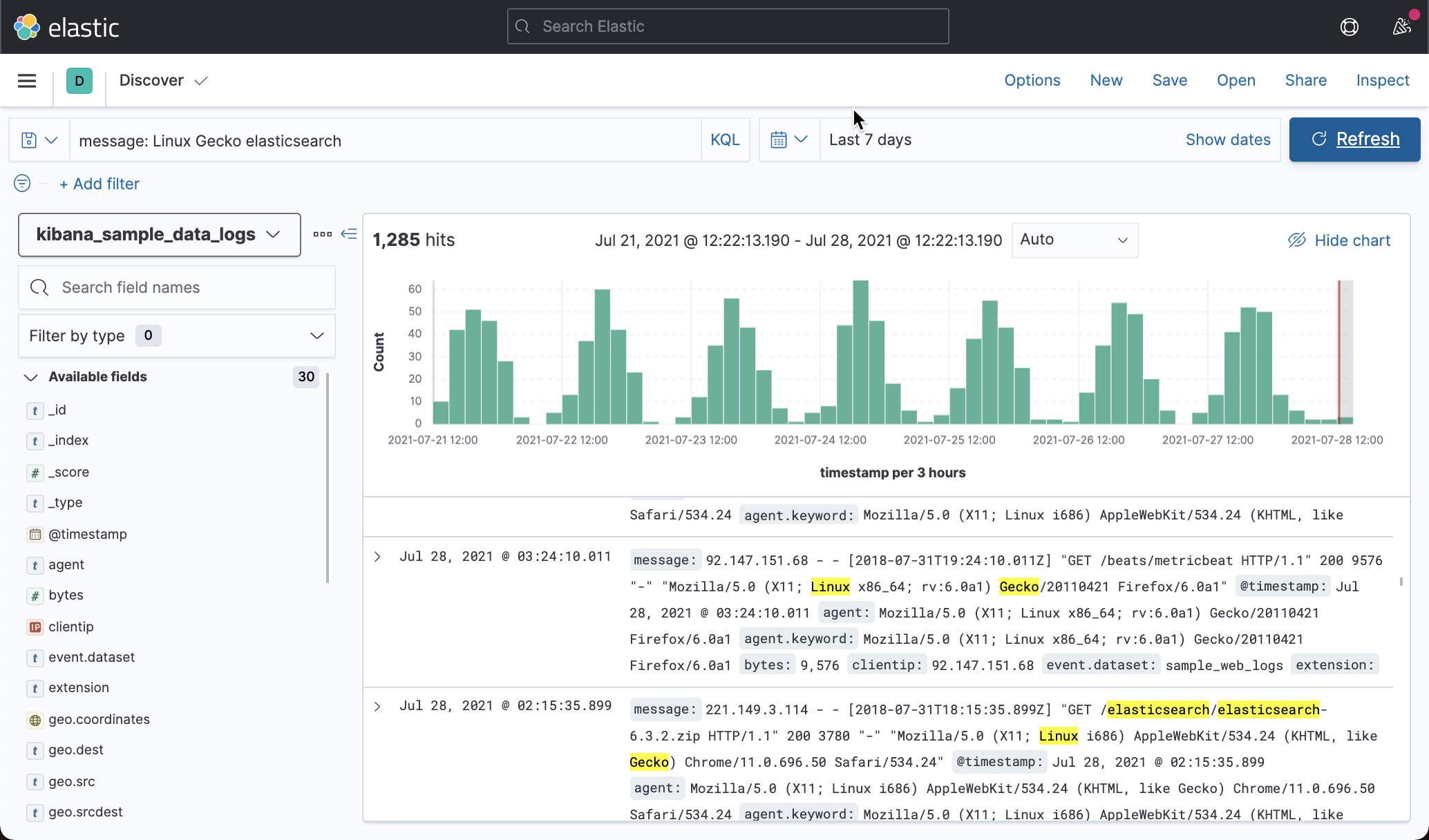
Task: Click the Refresh button
Action: tap(1354, 139)
